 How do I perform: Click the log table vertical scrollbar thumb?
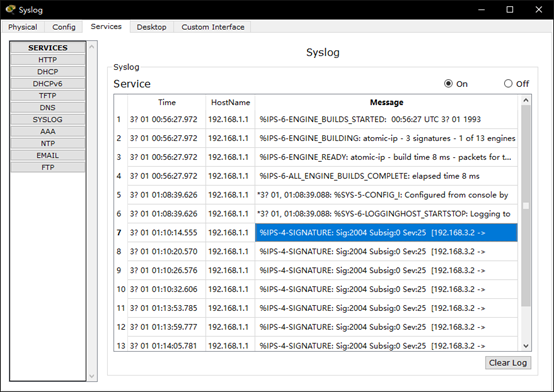pyautogui.click(x=526, y=205)
